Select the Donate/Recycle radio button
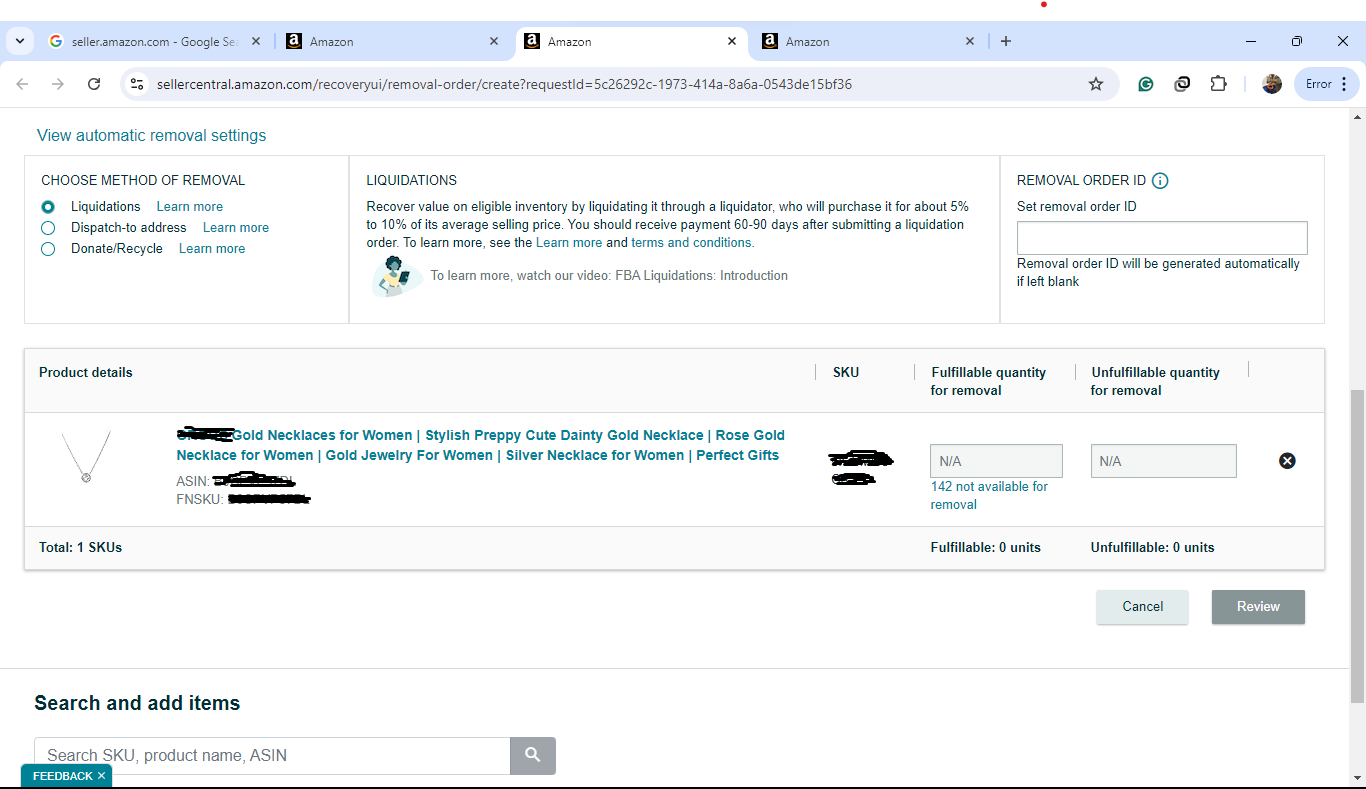 48,249
